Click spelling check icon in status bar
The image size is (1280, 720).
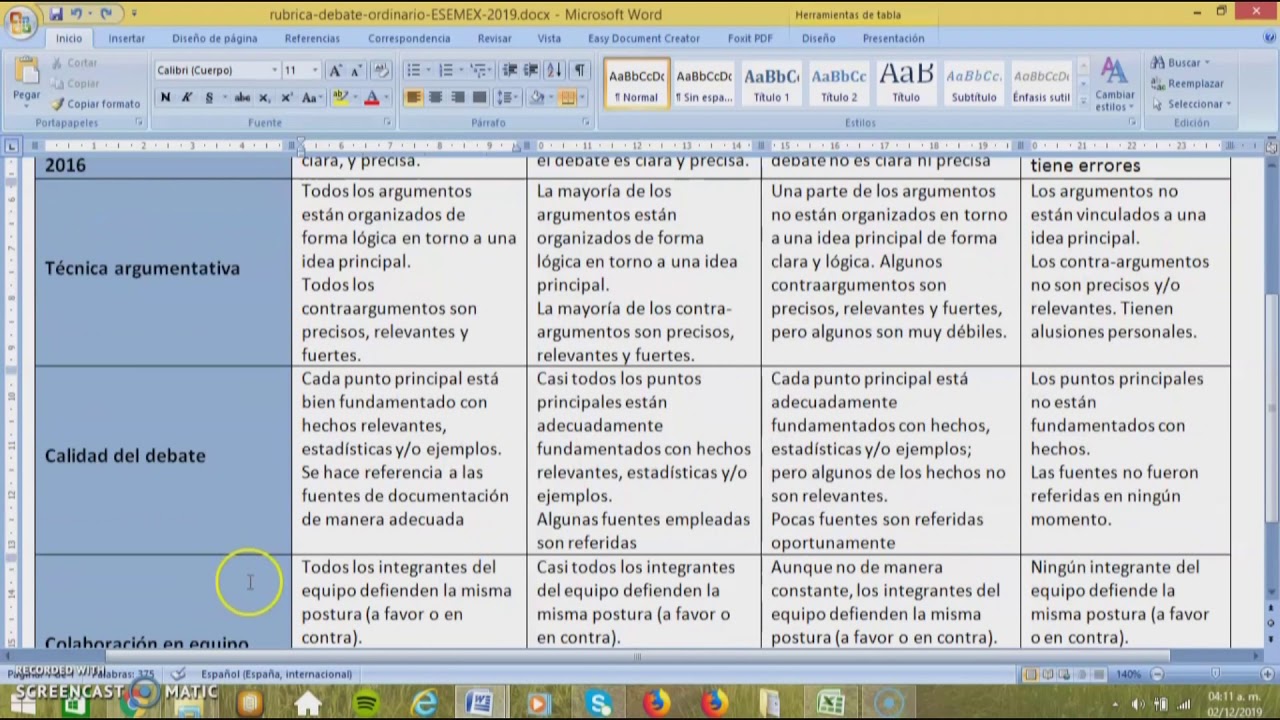click(x=177, y=674)
